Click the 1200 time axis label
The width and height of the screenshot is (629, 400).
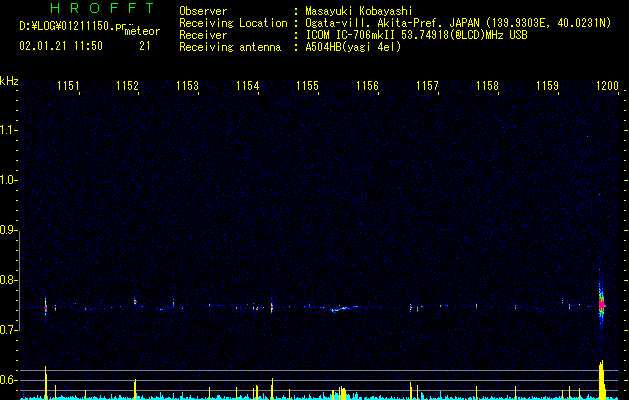click(607, 86)
